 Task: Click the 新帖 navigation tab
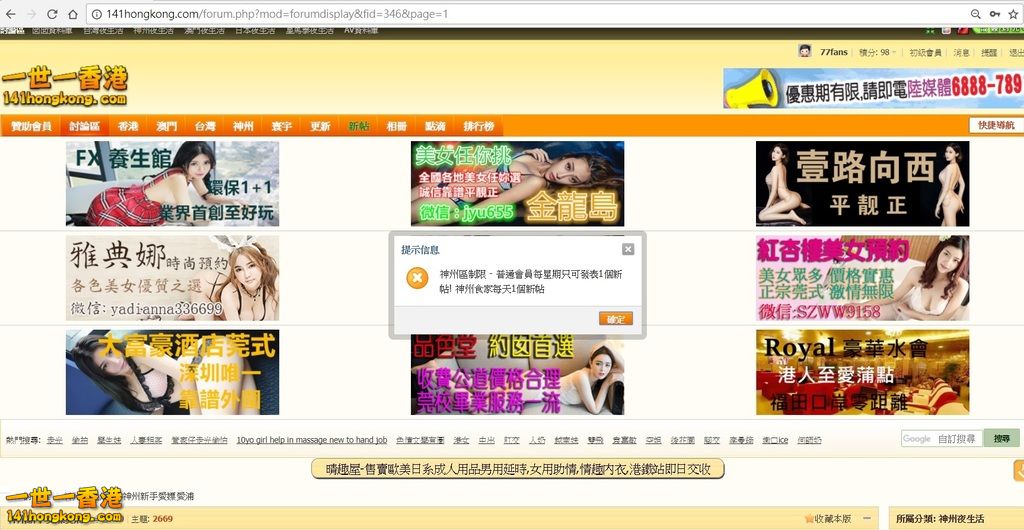pos(358,127)
